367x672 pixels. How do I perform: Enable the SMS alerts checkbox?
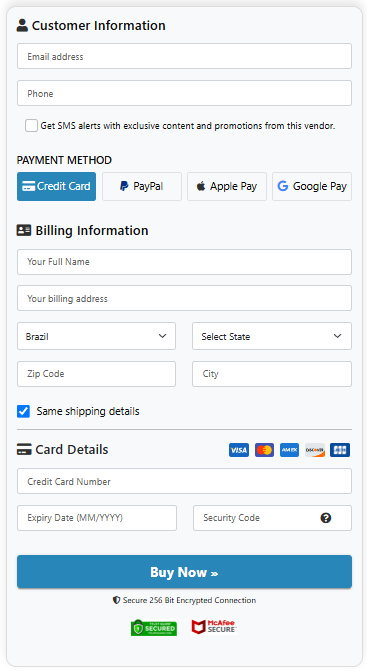tap(31, 126)
